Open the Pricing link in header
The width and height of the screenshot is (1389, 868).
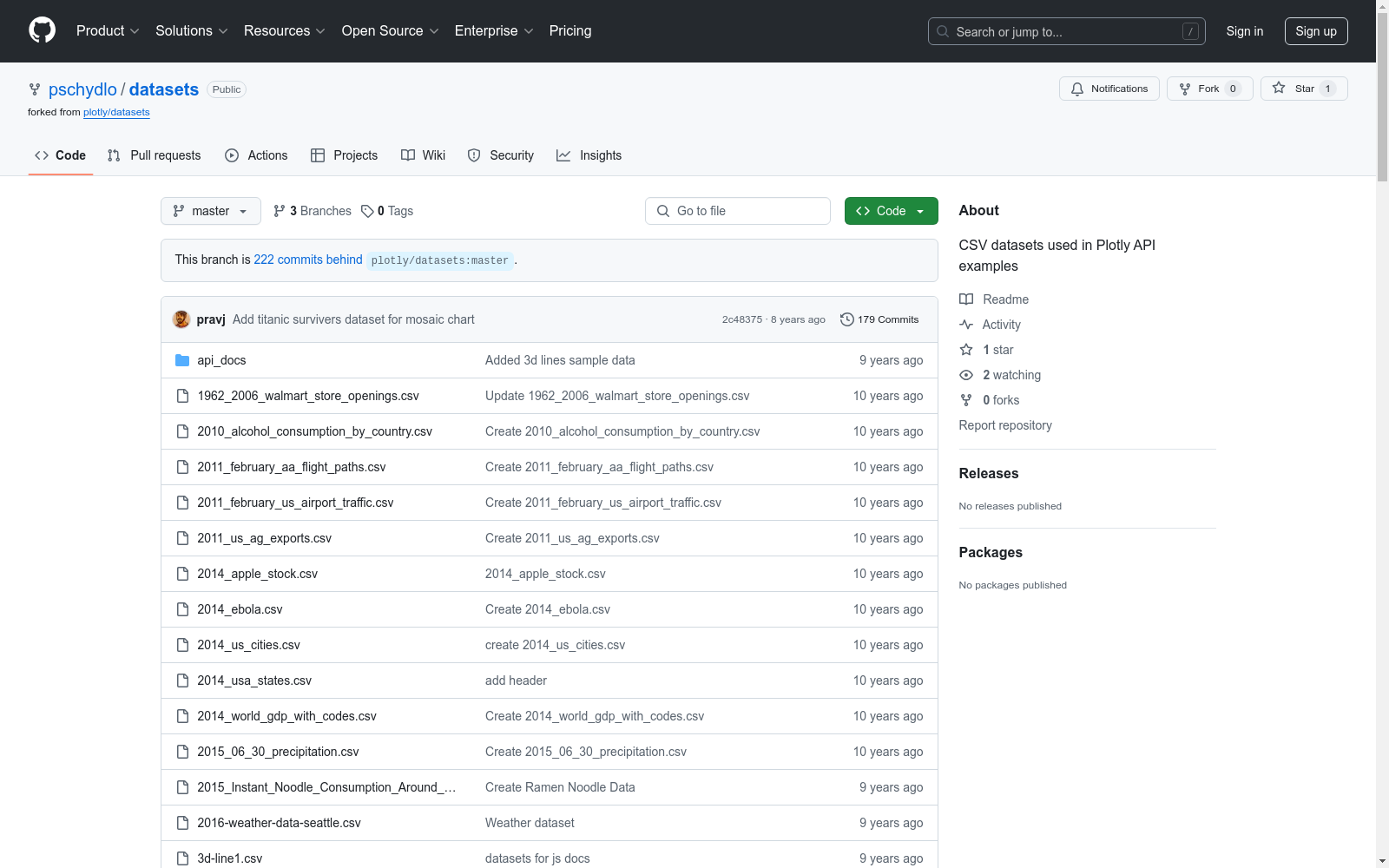570,30
